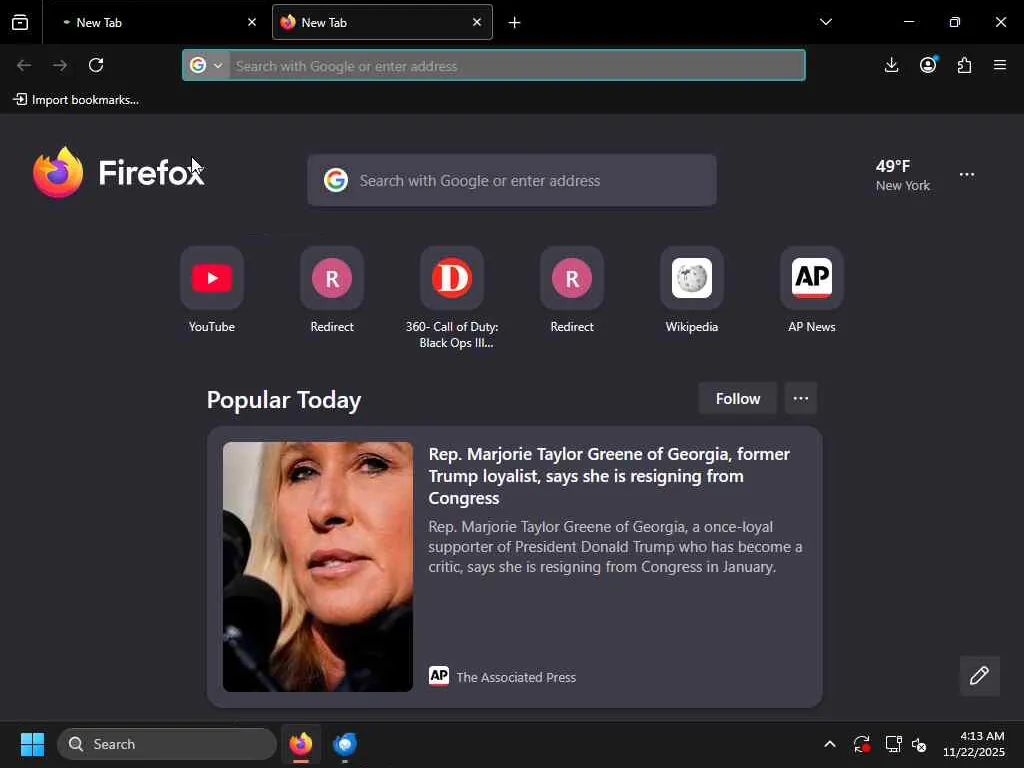The image size is (1024, 768).
Task: Open Thunderbird from the taskbar
Action: tap(345, 744)
